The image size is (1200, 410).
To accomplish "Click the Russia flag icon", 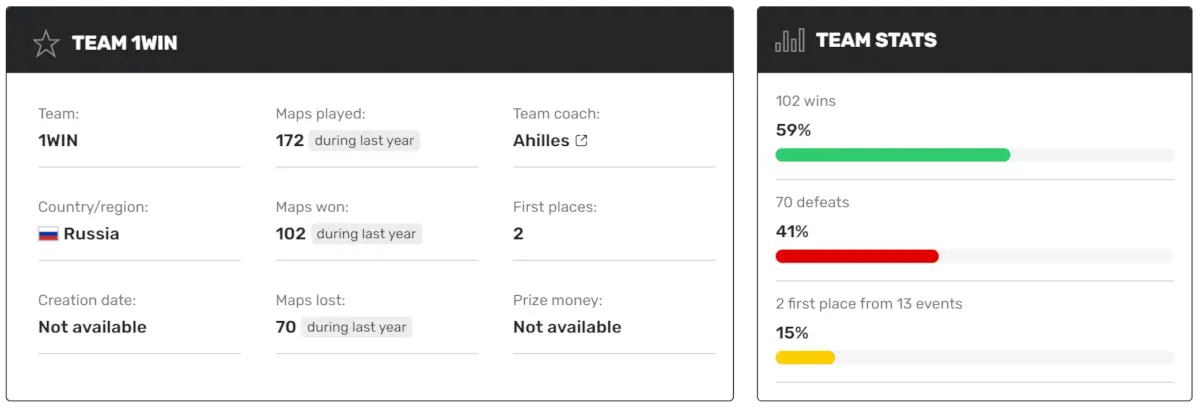I will tap(48, 234).
